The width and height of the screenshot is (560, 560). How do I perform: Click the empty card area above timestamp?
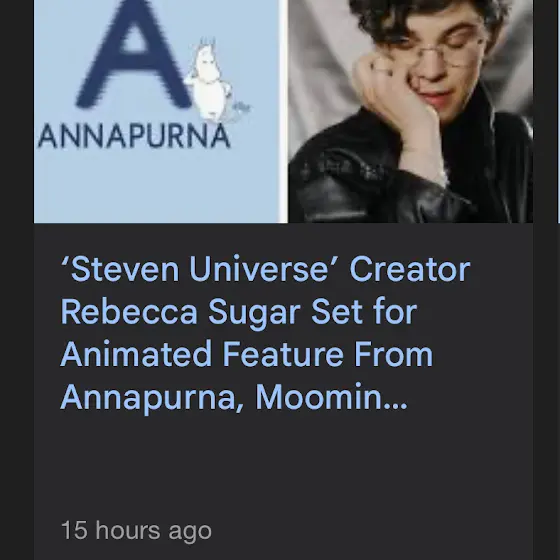284,464
